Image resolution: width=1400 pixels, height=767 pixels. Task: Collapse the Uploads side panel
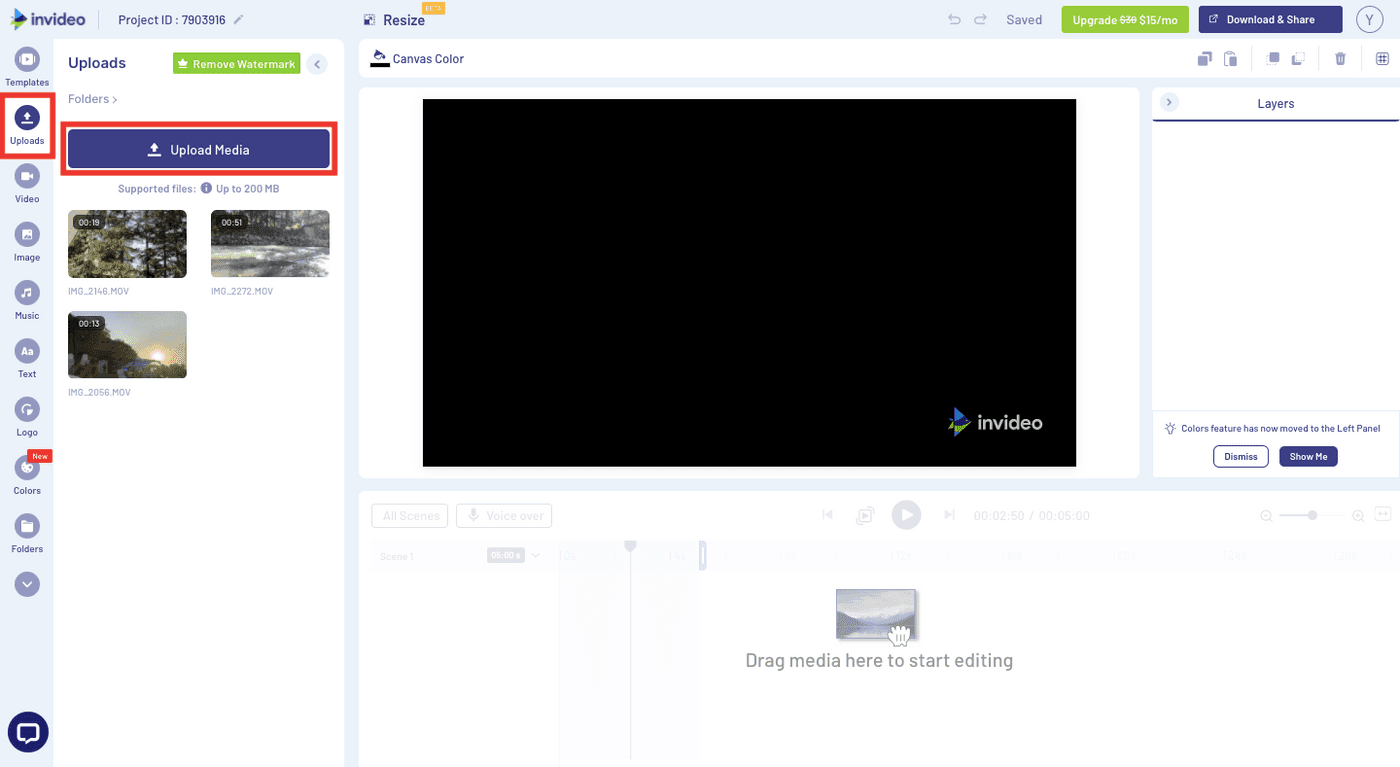click(317, 64)
